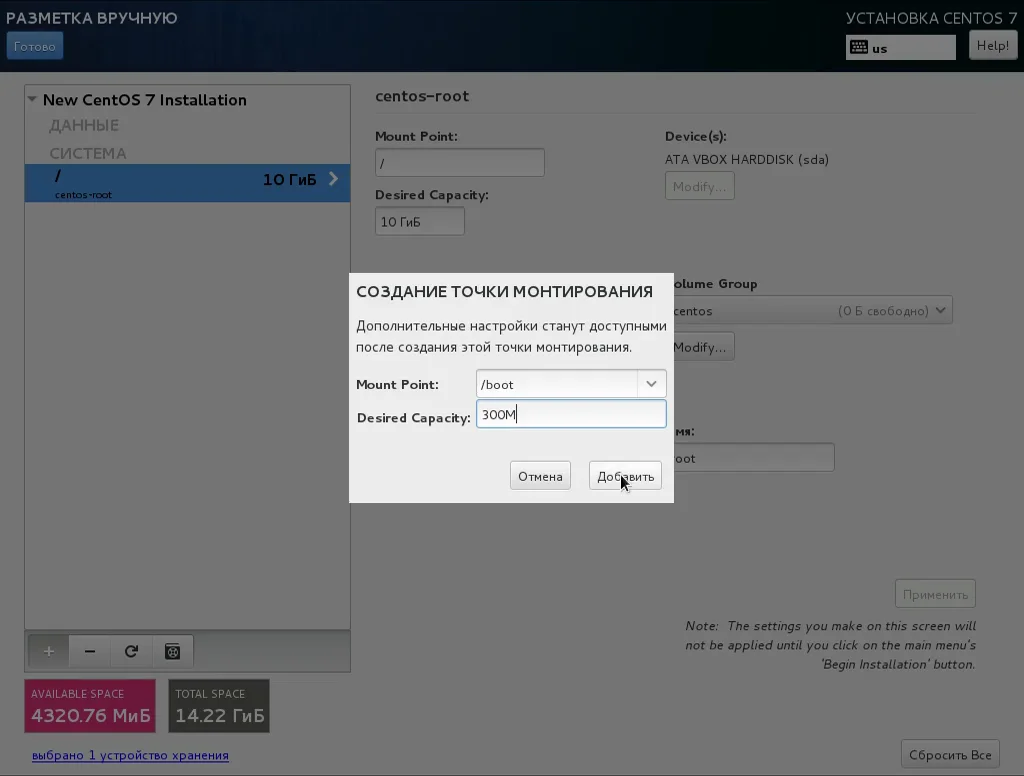Click the /boot Mount Point text field in dialog

pos(556,384)
